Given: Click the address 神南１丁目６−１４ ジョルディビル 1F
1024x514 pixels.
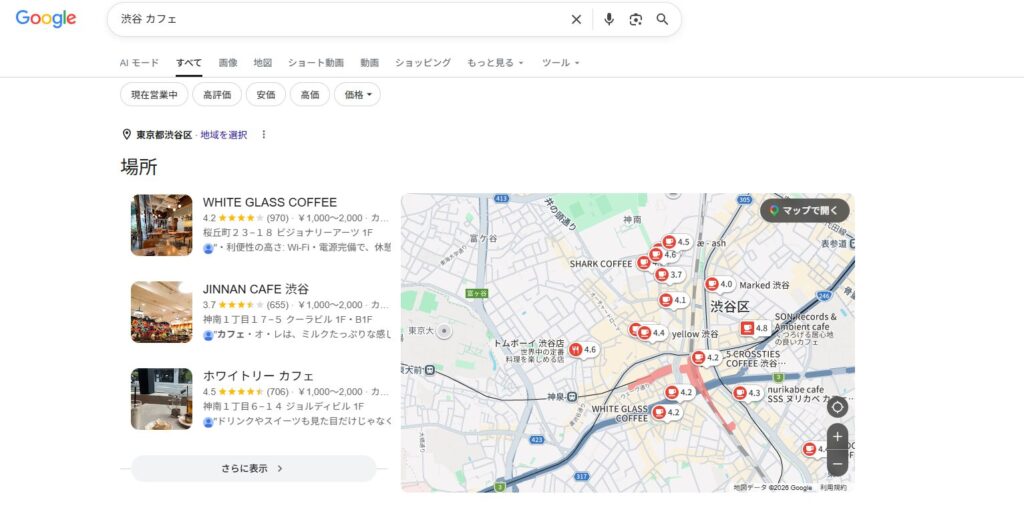Looking at the screenshot, I should pos(283,406).
